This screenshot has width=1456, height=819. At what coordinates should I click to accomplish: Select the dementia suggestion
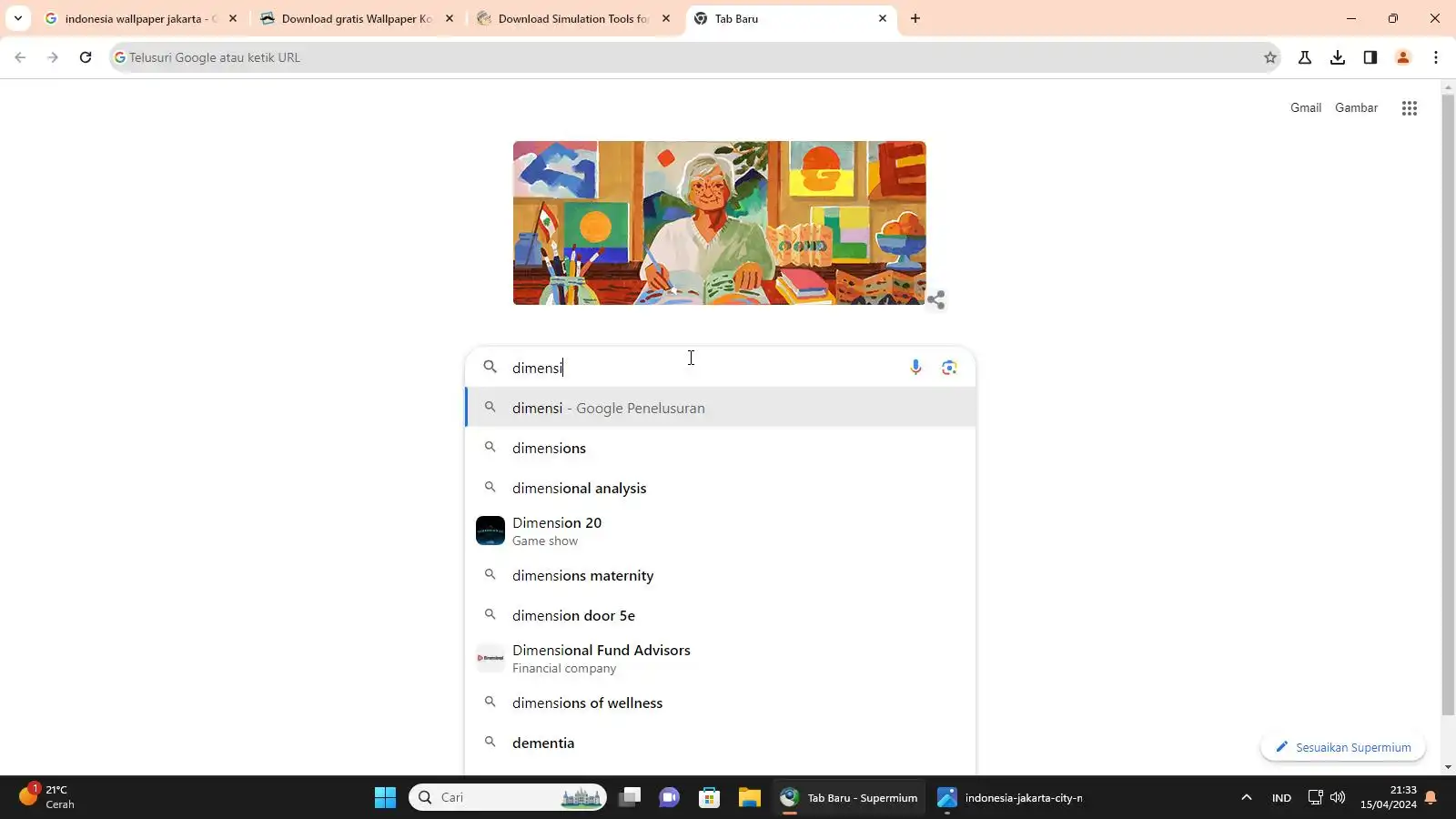click(x=721, y=743)
